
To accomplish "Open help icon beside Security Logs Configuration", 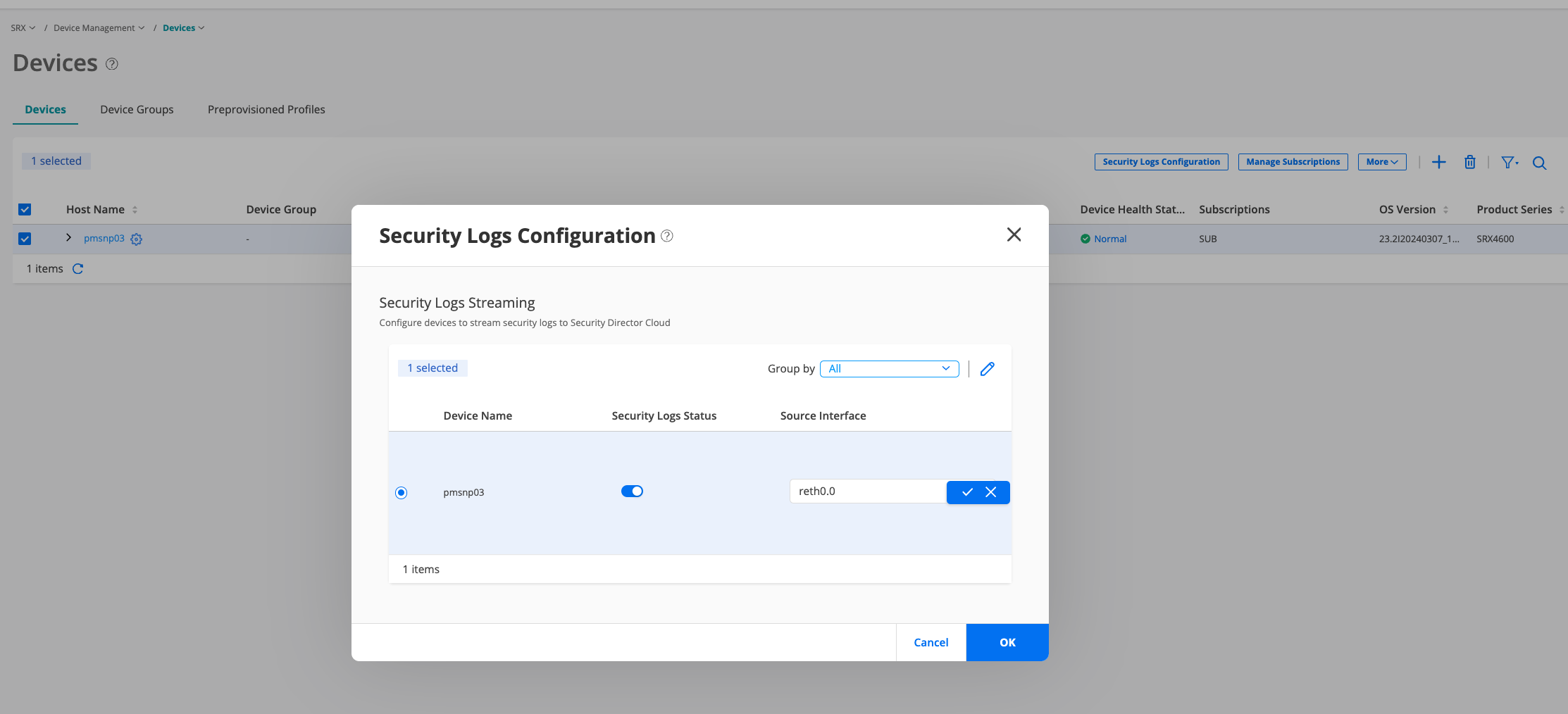I will (x=667, y=236).
